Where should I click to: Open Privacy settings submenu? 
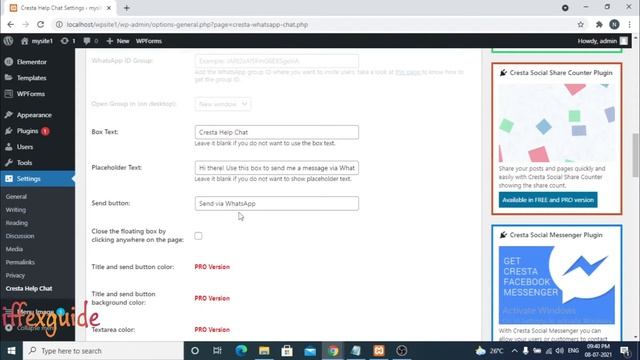click(x=15, y=276)
